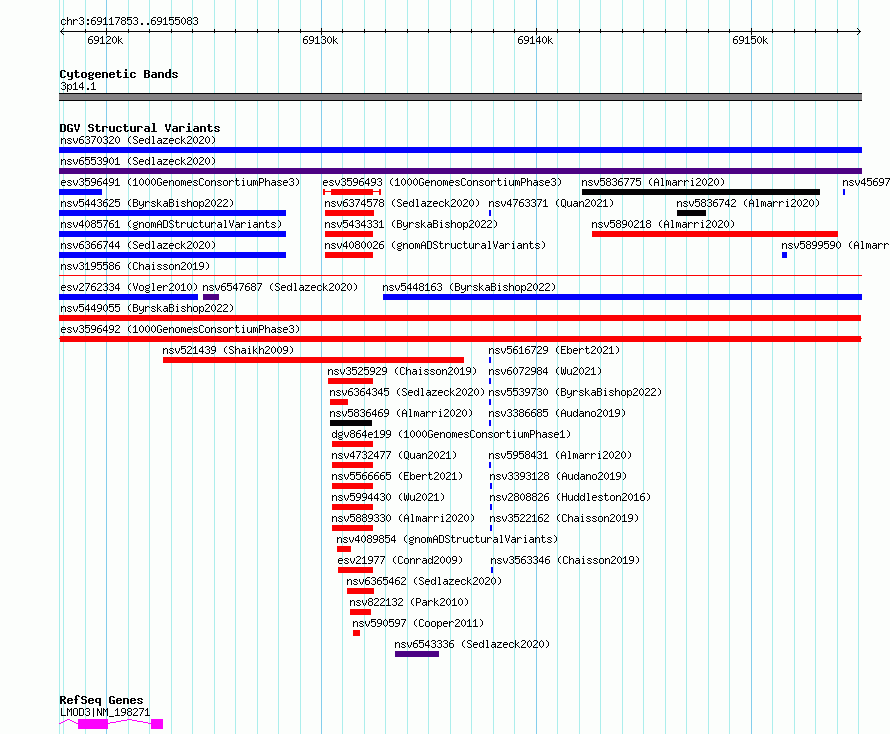Click nsv822132 (Park2010) label
Image resolution: width=890 pixels, height=734 pixels.
tap(409, 602)
